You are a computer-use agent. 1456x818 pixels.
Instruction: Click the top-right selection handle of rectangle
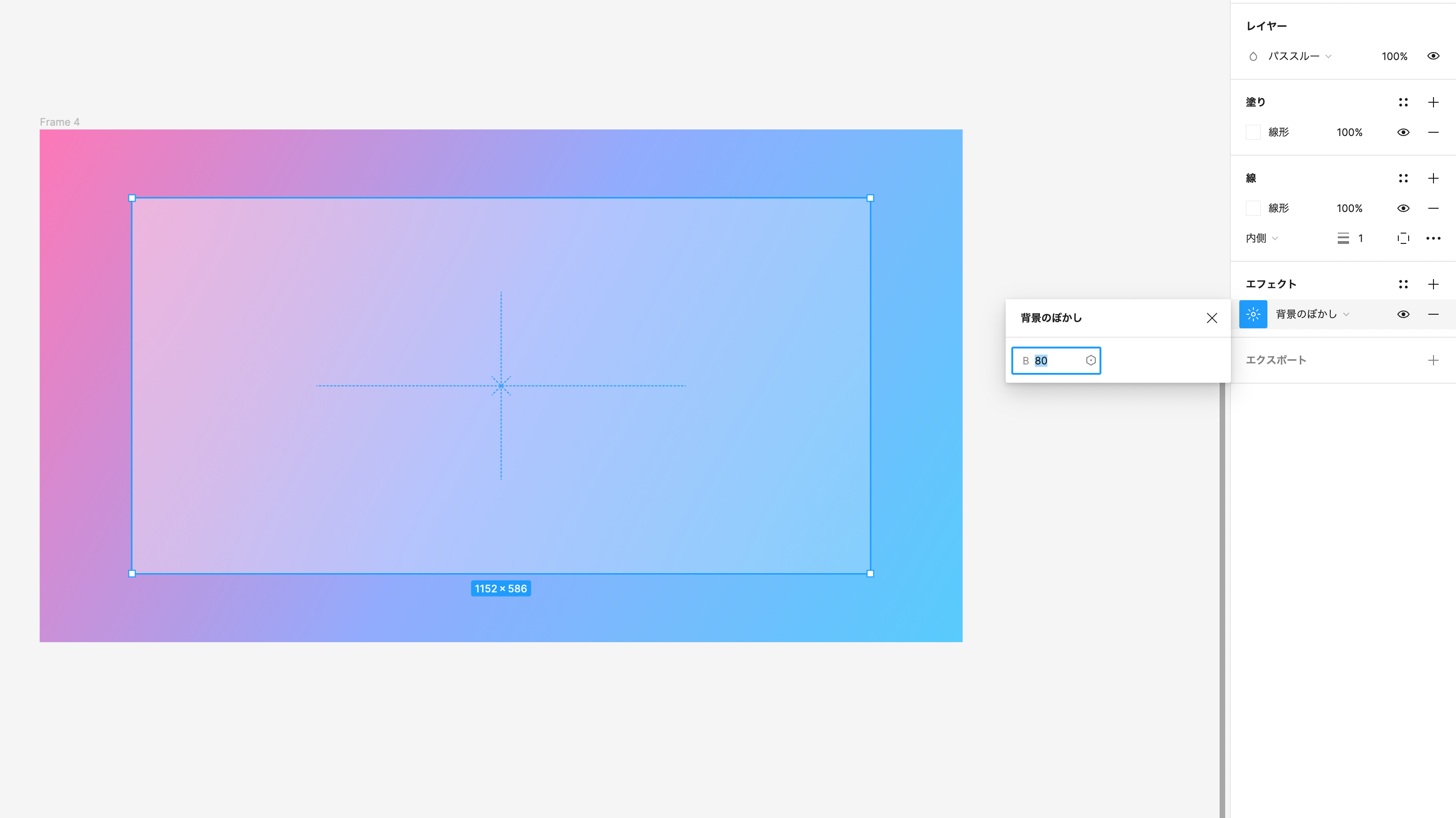pos(870,198)
